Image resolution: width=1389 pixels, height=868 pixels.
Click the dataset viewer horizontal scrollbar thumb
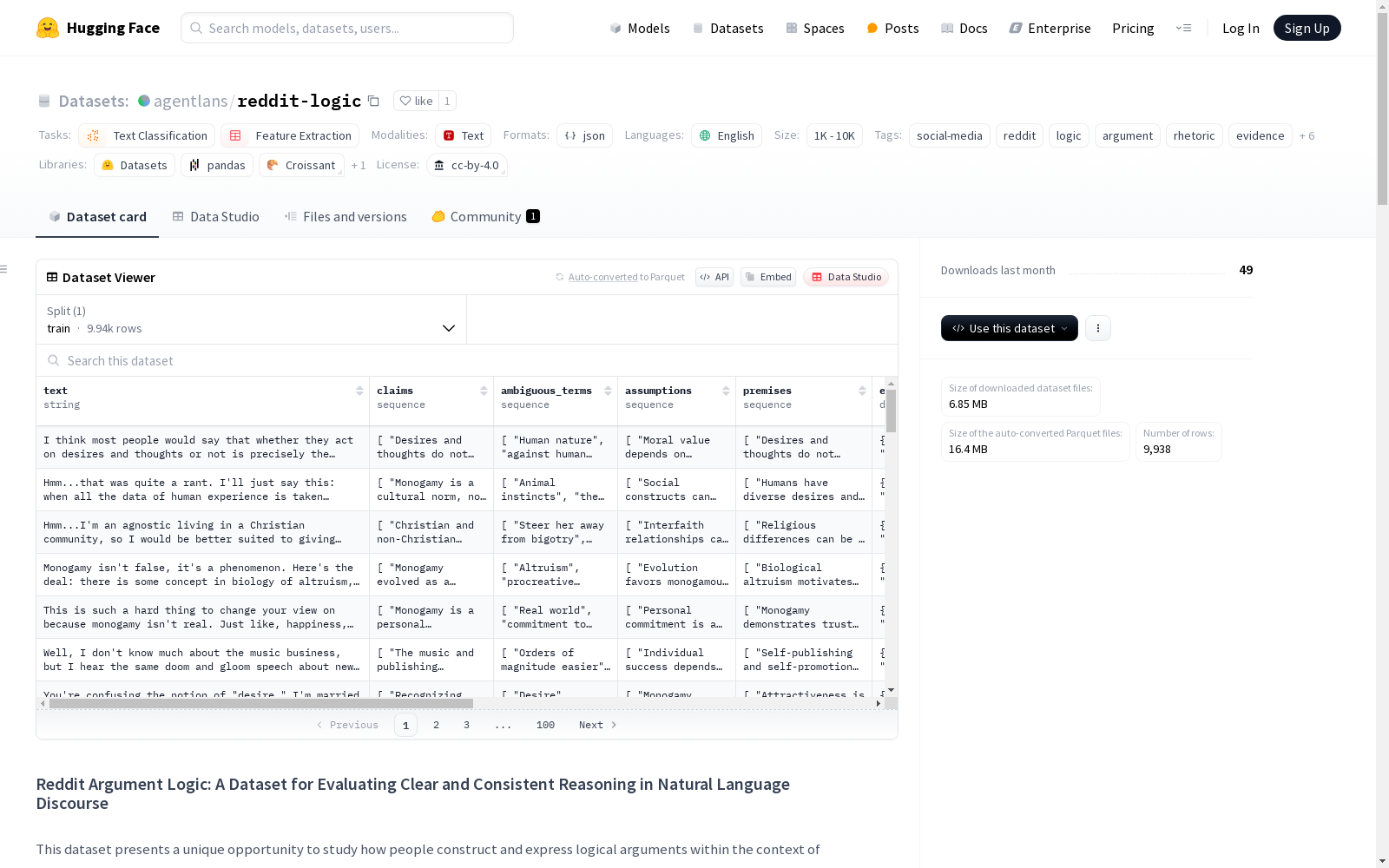pyautogui.click(x=261, y=704)
